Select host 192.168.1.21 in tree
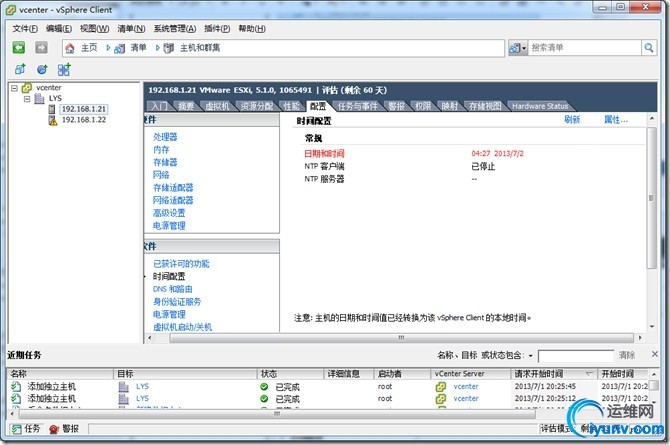The width and height of the screenshot is (670, 445). 84,109
